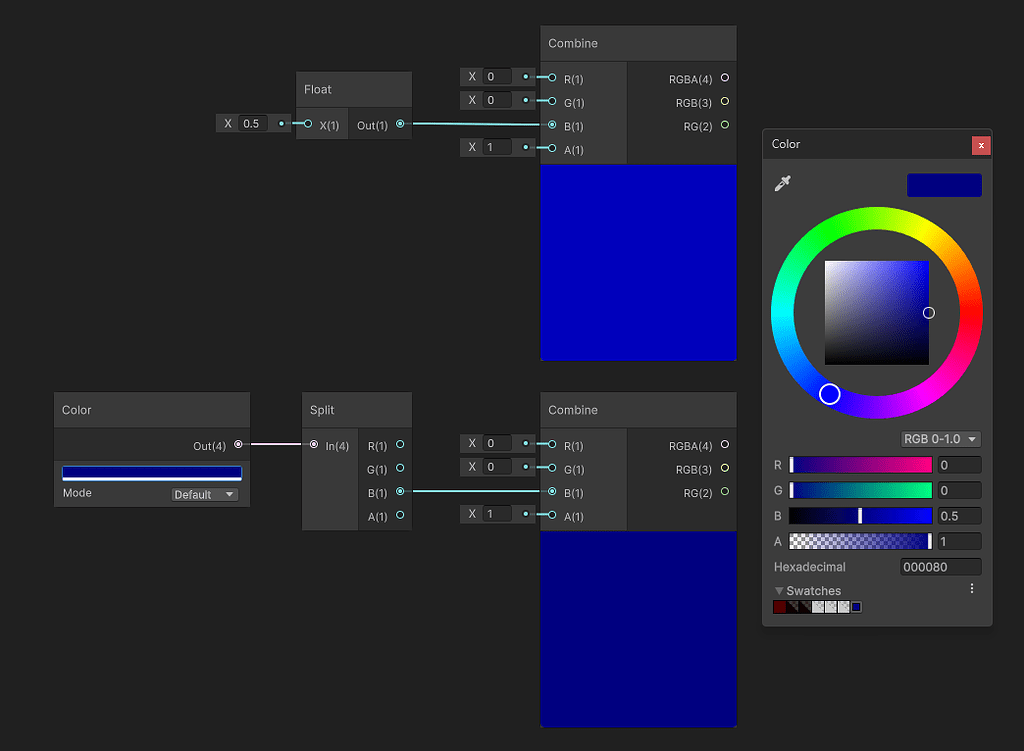Click the Out(4) port on the Color node
This screenshot has height=751, width=1024.
coord(238,444)
